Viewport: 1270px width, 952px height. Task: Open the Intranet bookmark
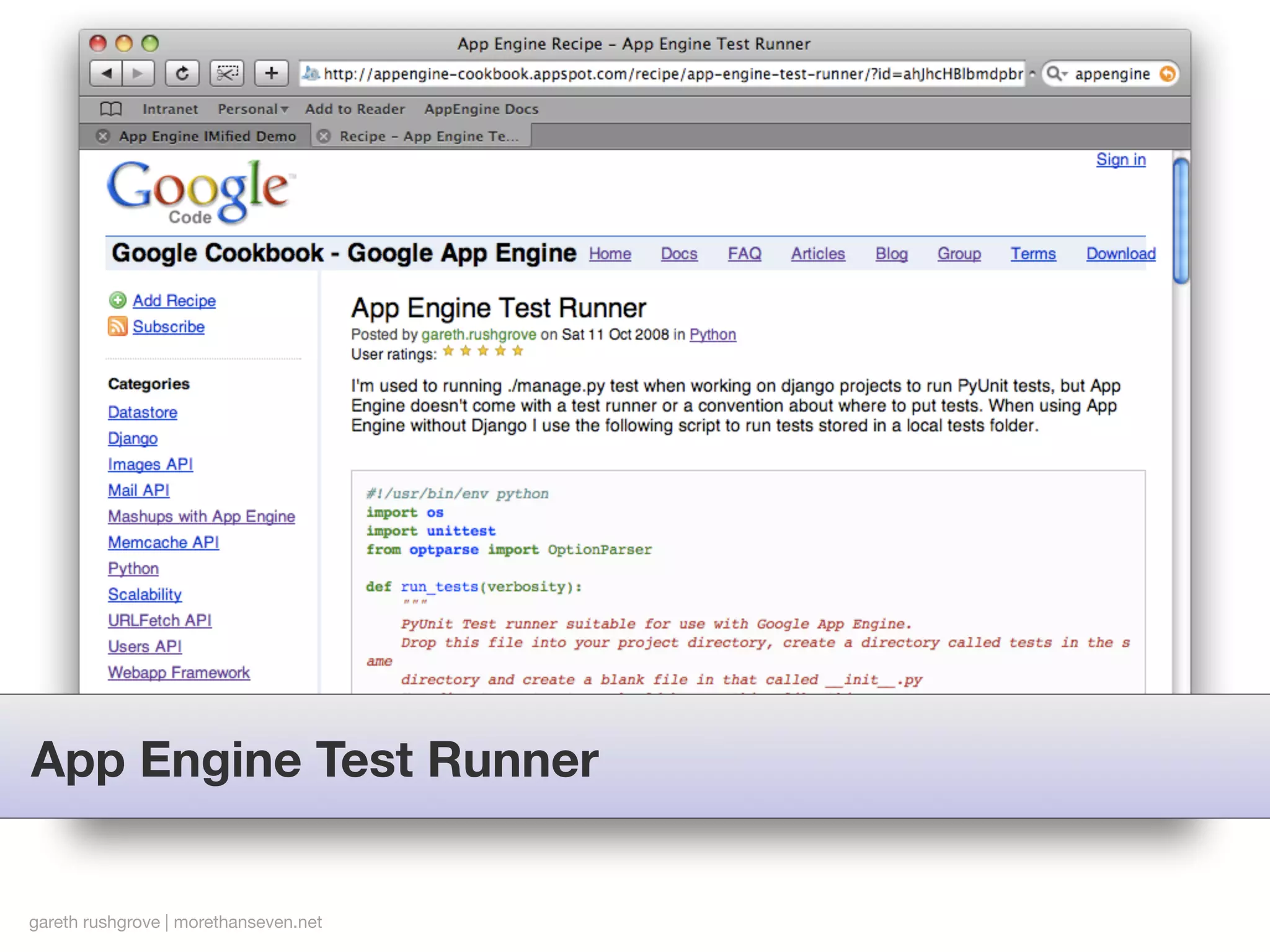[x=170, y=109]
